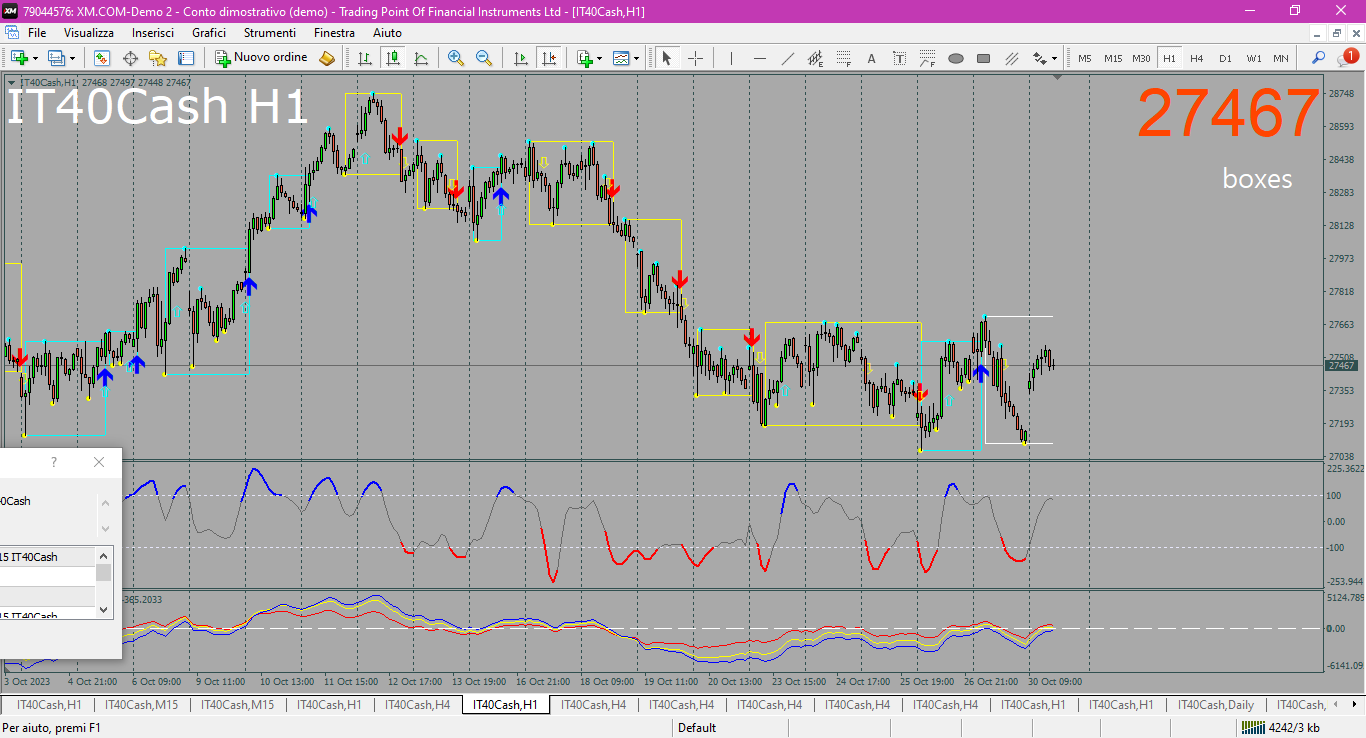Screen dimensions: 1366x738
Task: Set timeframe to H4
Action: (x=1196, y=58)
